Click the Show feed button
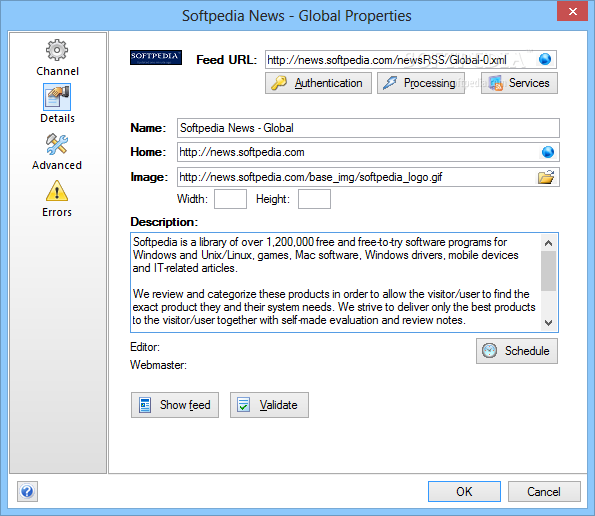 [x=175, y=405]
